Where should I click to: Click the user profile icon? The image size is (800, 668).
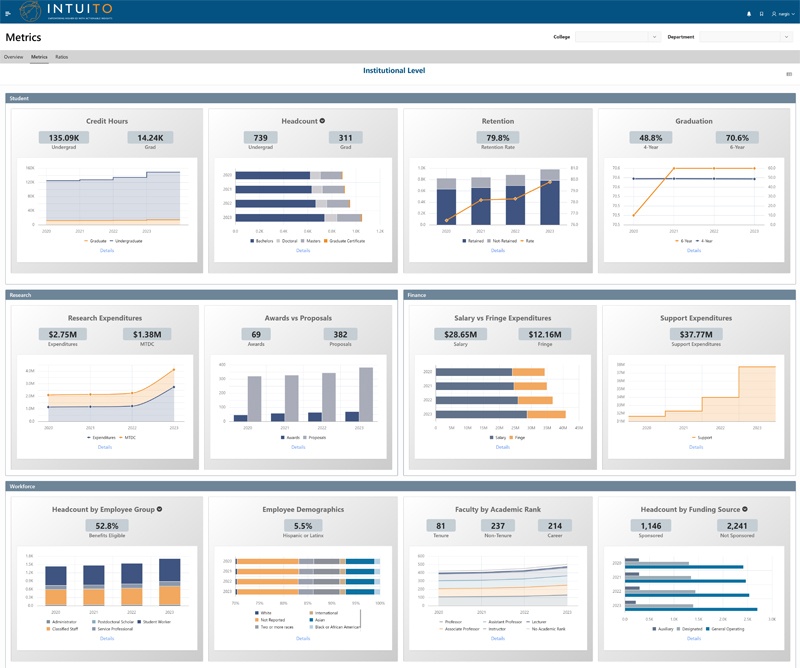774,14
